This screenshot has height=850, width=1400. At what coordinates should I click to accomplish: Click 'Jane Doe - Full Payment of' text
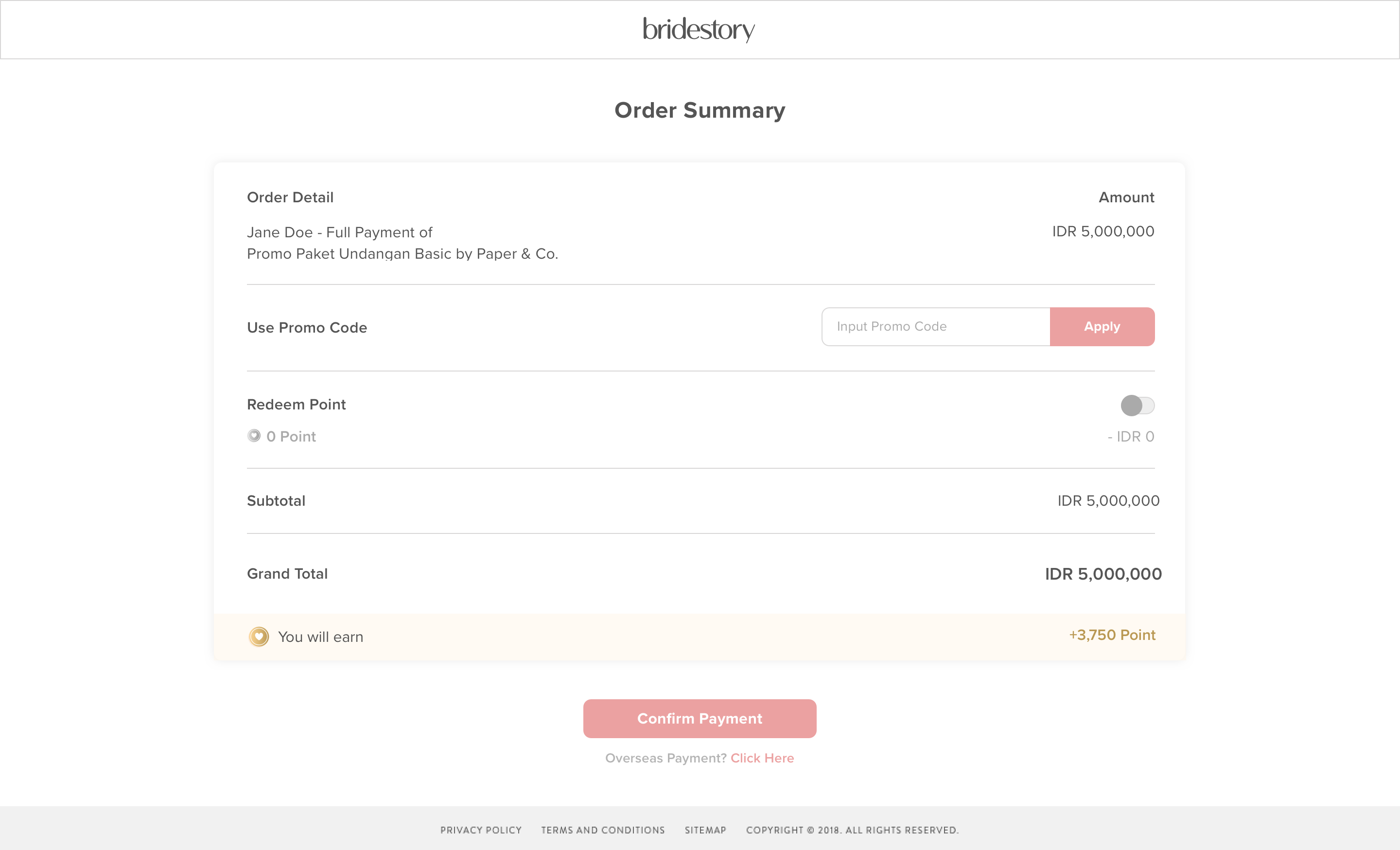click(340, 232)
